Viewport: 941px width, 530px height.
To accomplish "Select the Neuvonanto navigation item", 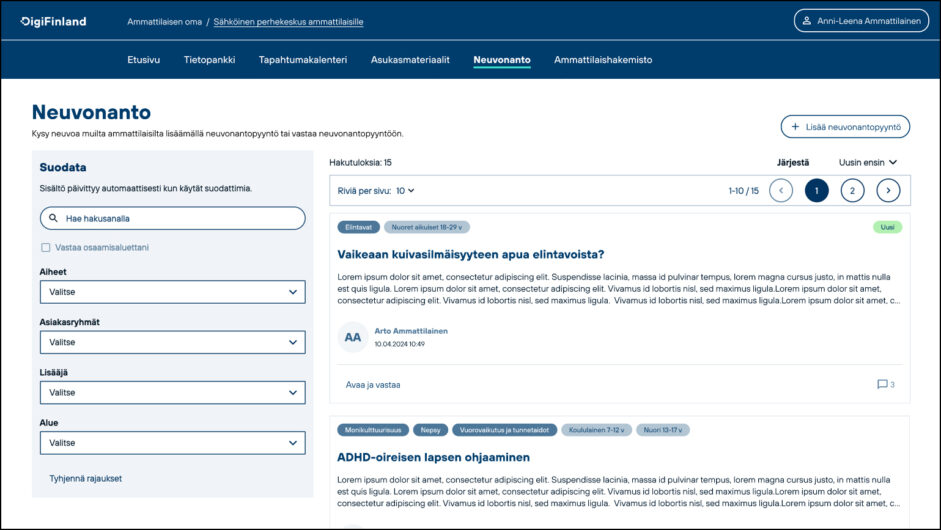I will pos(502,60).
